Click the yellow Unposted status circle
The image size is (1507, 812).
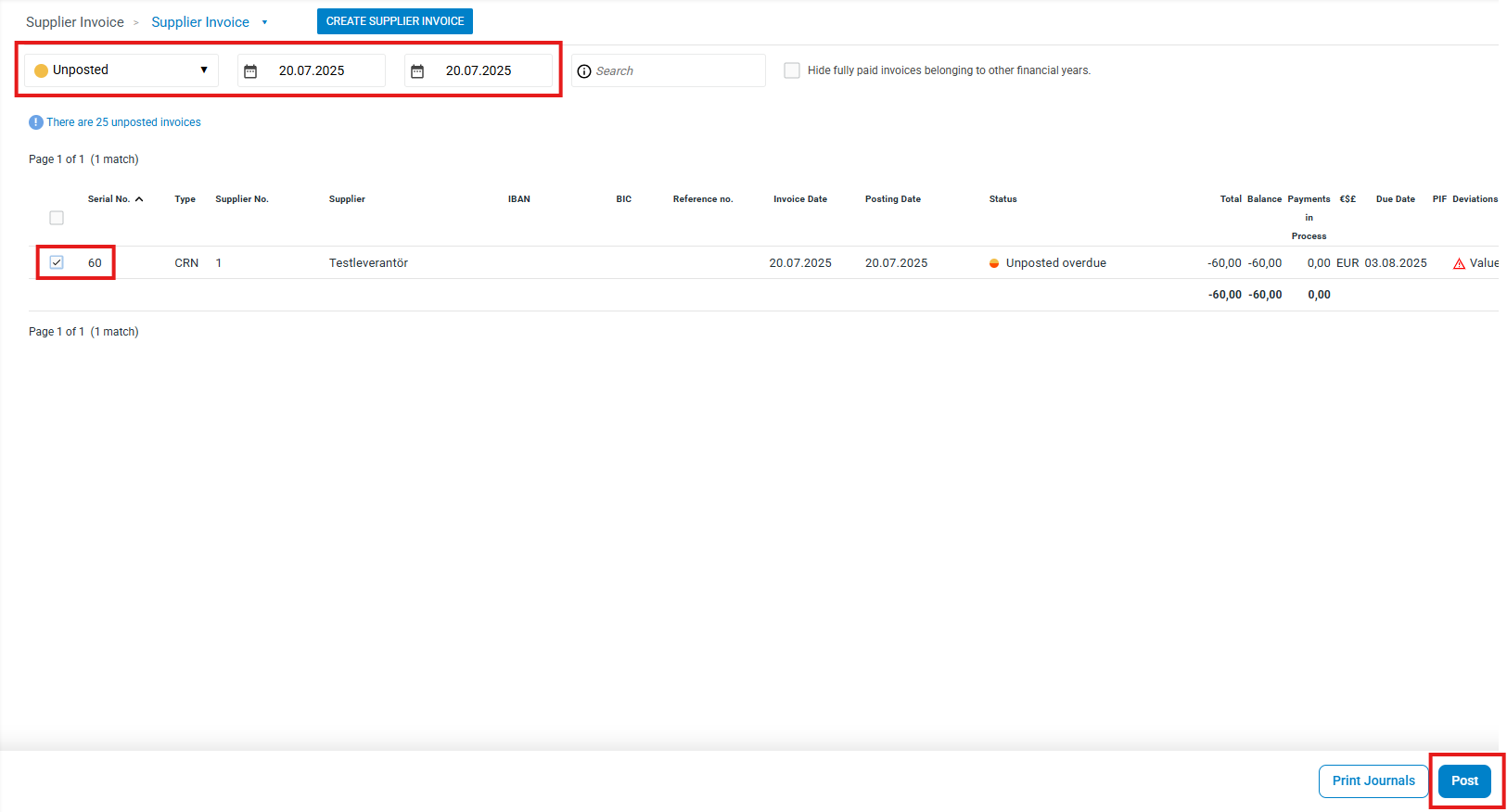(x=41, y=70)
